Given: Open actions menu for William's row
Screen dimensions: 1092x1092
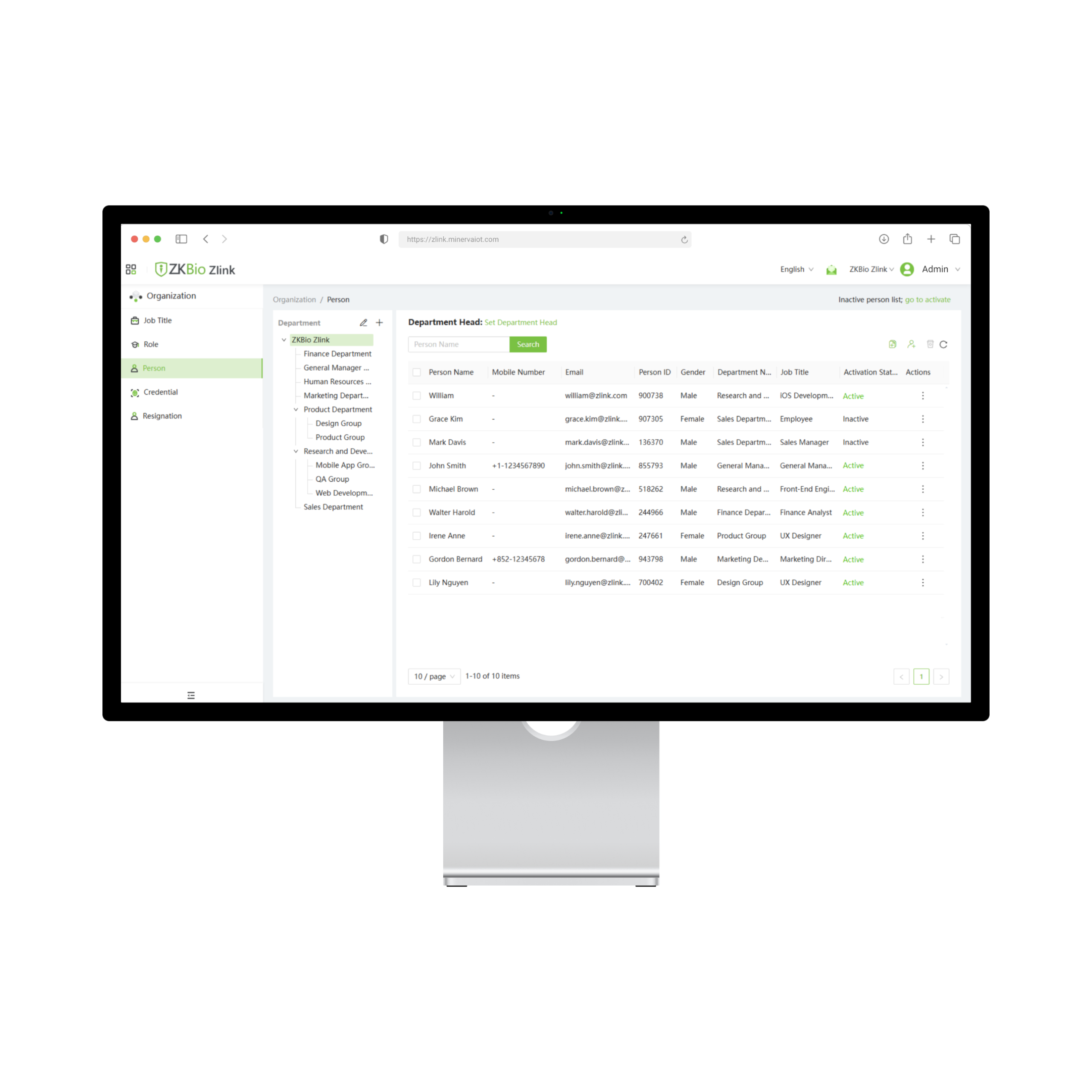Looking at the screenshot, I should [922, 396].
